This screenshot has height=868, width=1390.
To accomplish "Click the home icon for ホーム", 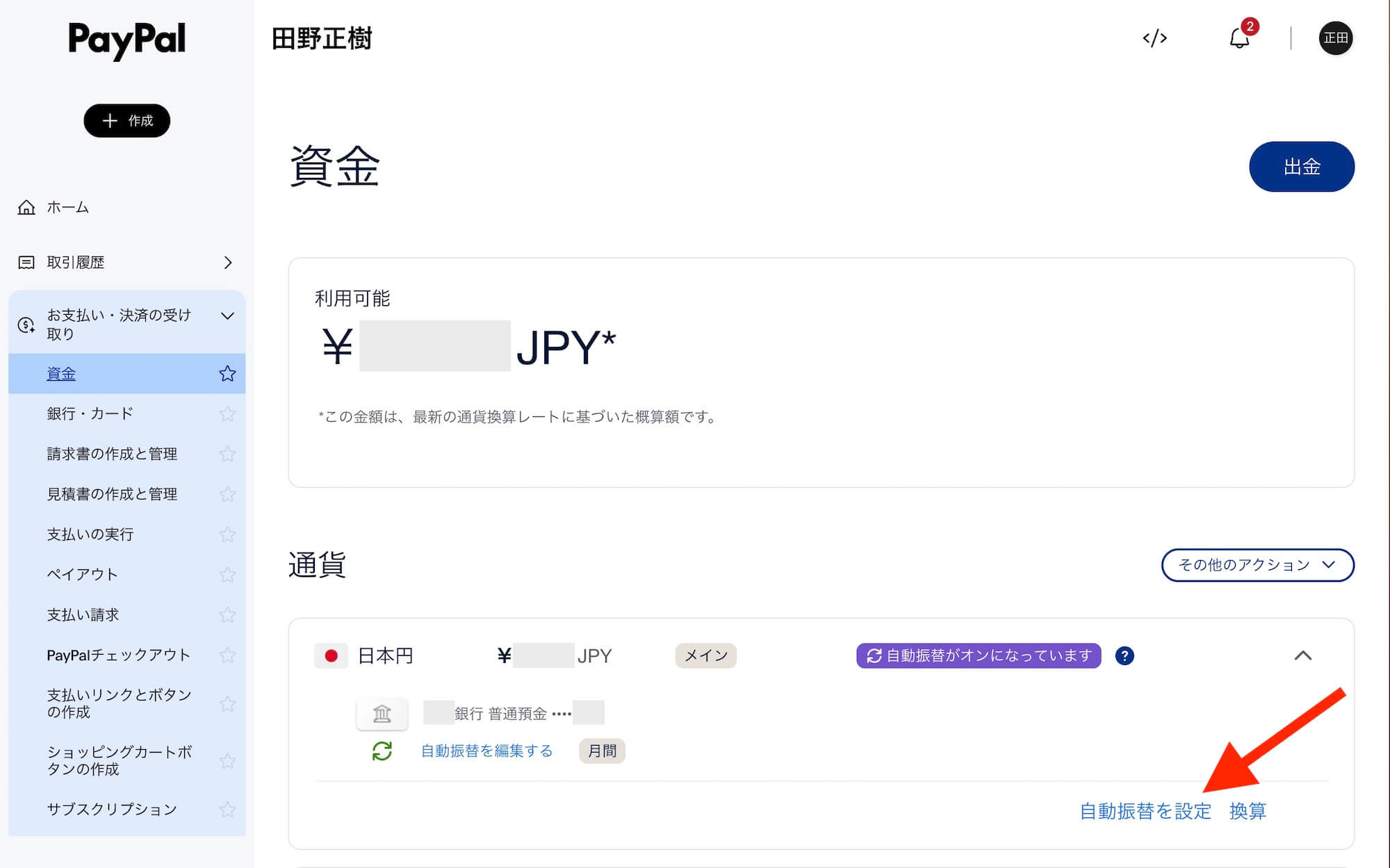I will point(26,207).
